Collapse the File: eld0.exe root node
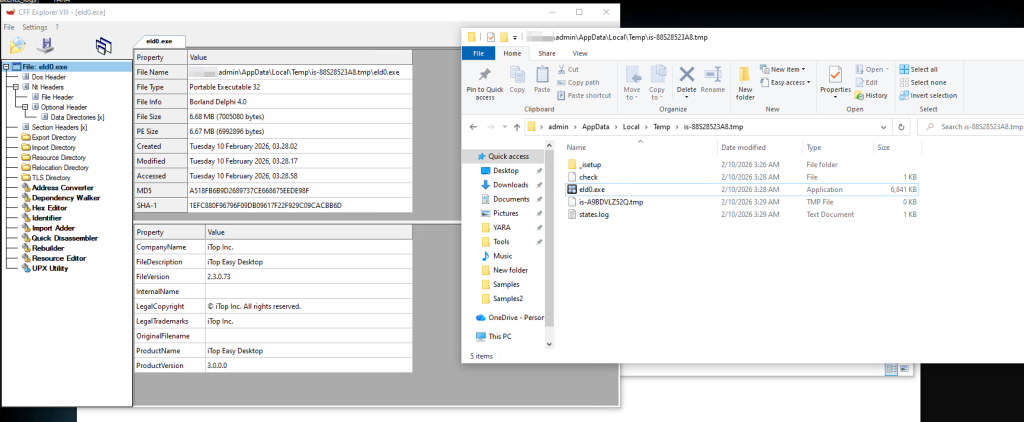 coord(7,67)
